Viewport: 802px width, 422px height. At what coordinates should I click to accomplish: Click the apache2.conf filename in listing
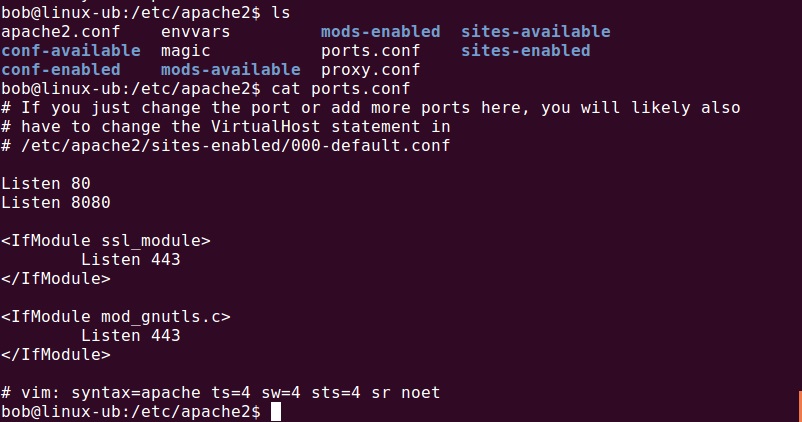tap(60, 32)
